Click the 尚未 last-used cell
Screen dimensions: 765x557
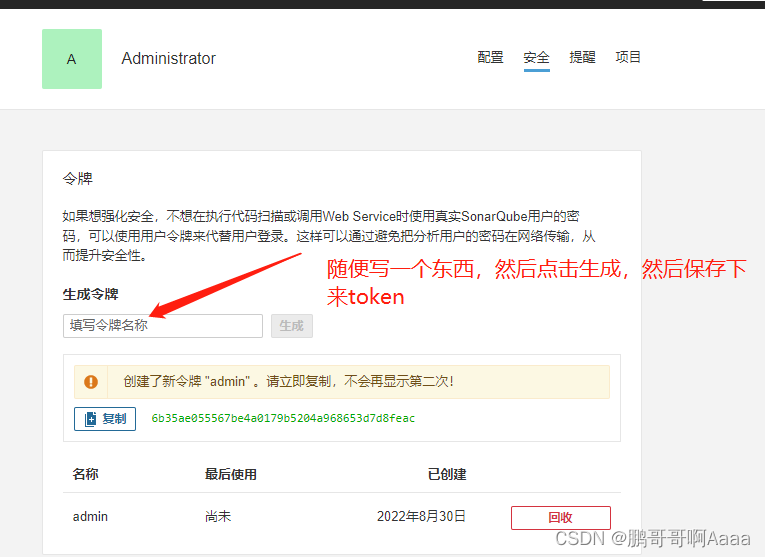(218, 517)
